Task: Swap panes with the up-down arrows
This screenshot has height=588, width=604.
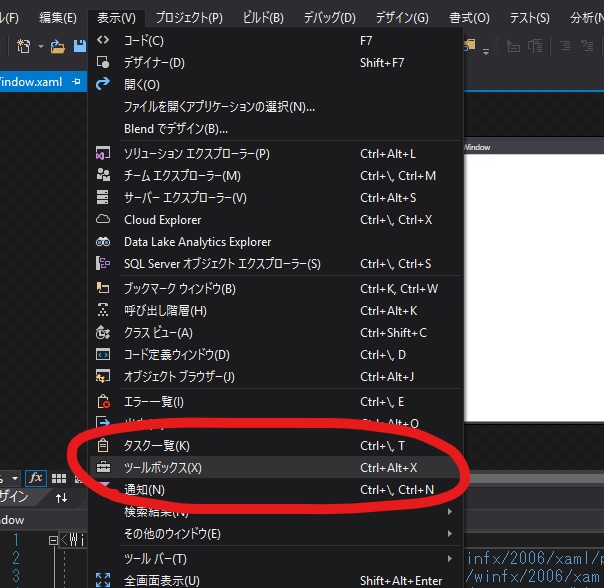Action: [61, 498]
